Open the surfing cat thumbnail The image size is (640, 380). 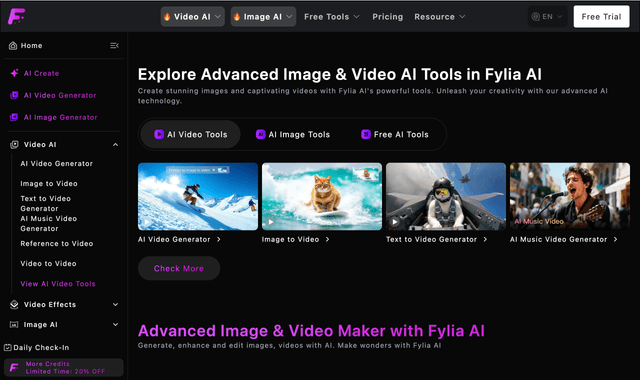click(322, 196)
